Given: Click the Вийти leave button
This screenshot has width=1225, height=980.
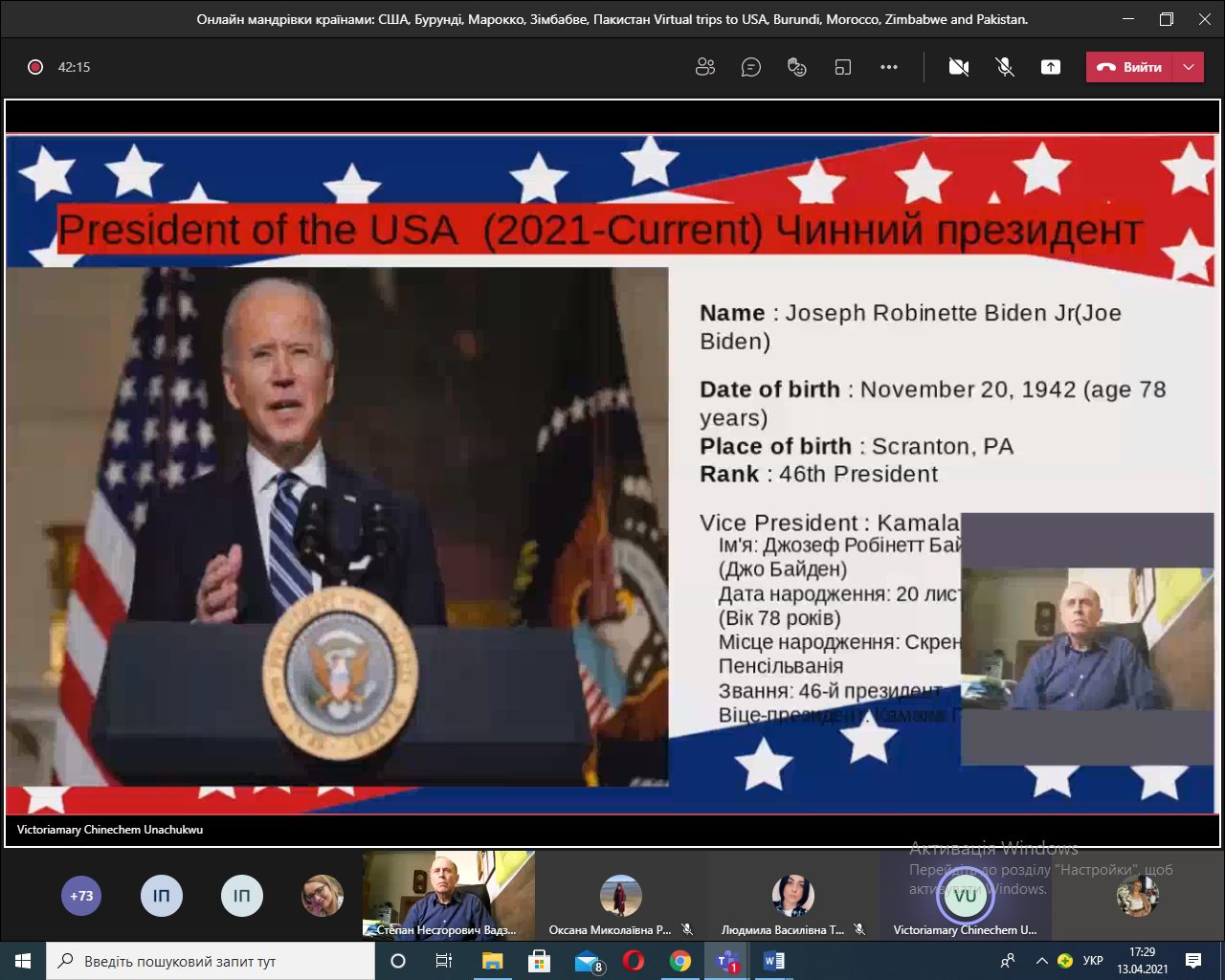Looking at the screenshot, I should coord(1130,67).
